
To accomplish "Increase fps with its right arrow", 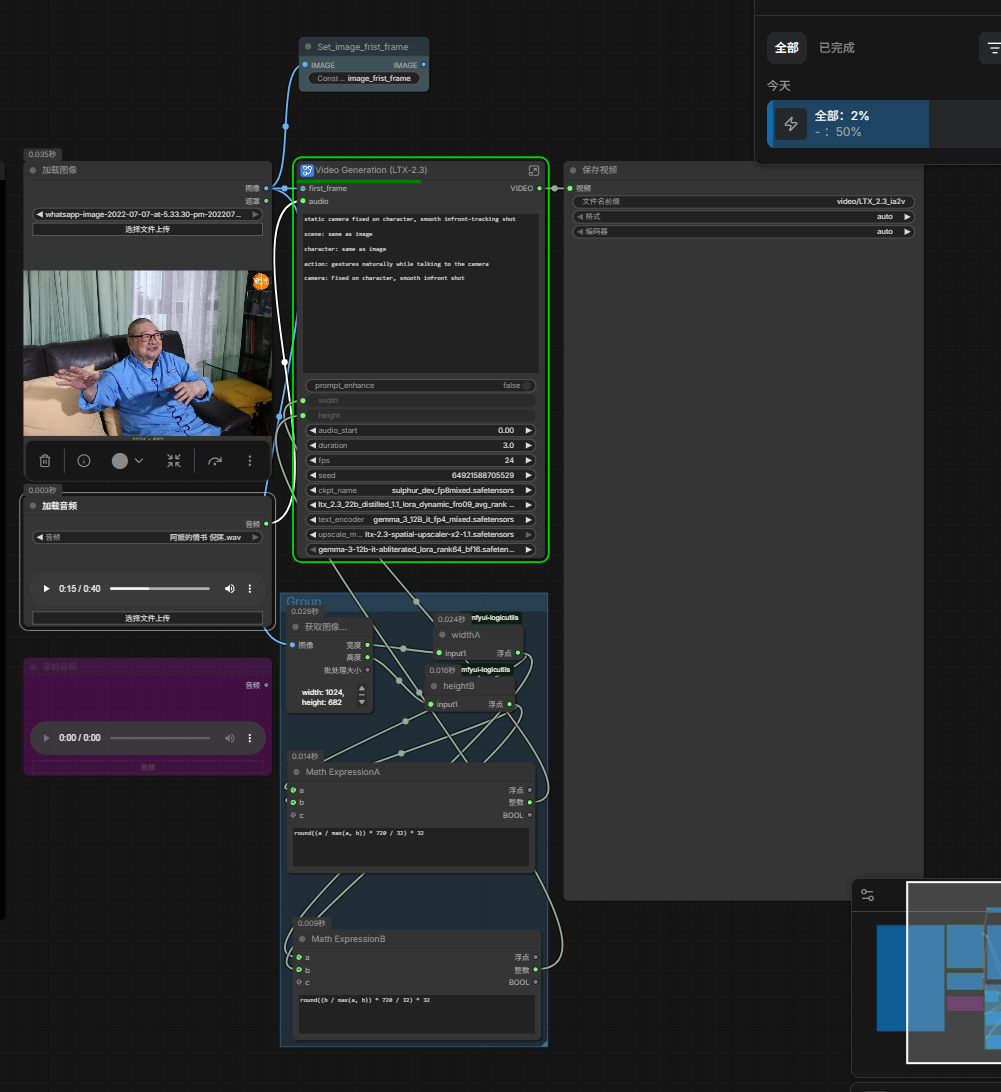I will (x=529, y=460).
